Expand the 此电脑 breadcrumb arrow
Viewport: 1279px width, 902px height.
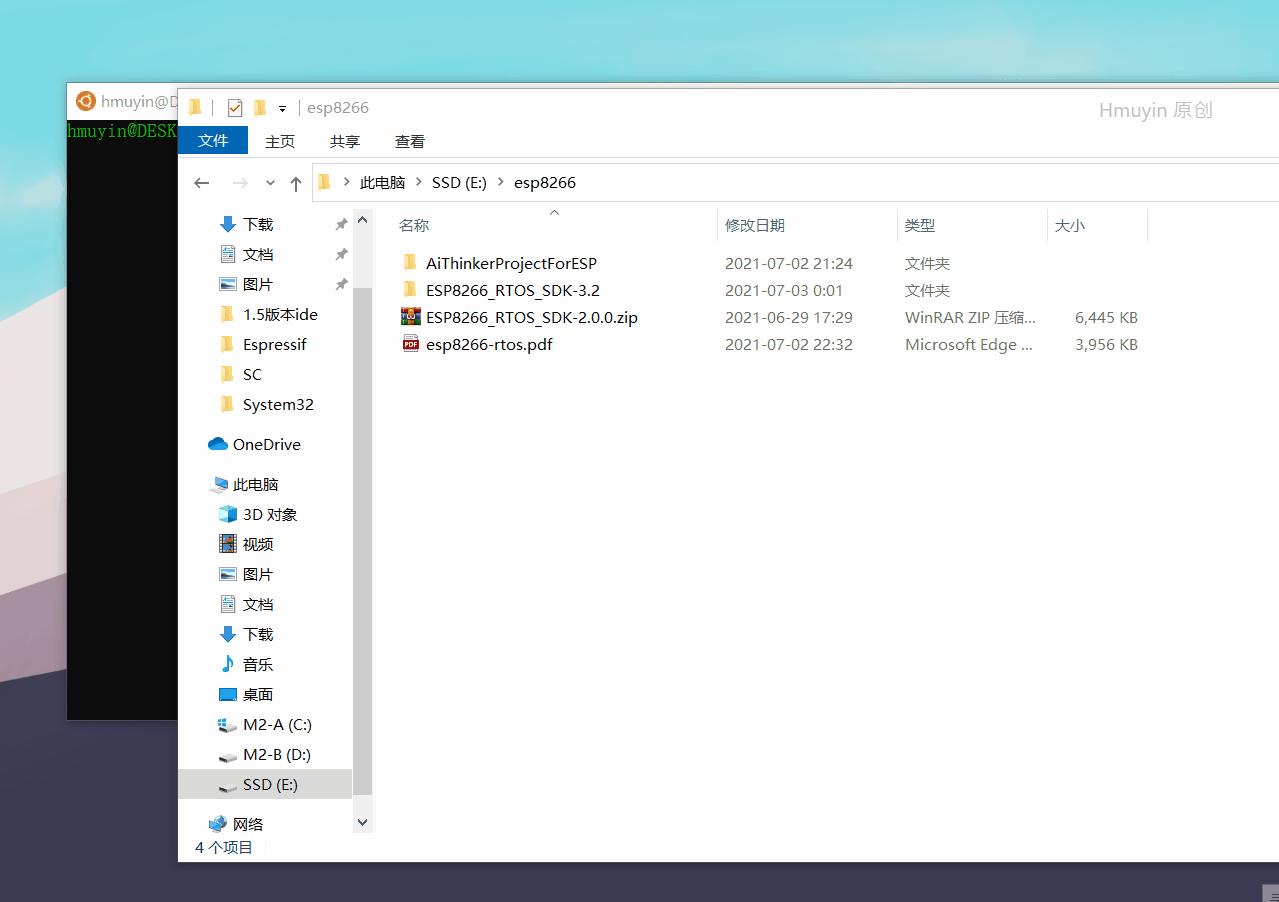click(x=418, y=182)
